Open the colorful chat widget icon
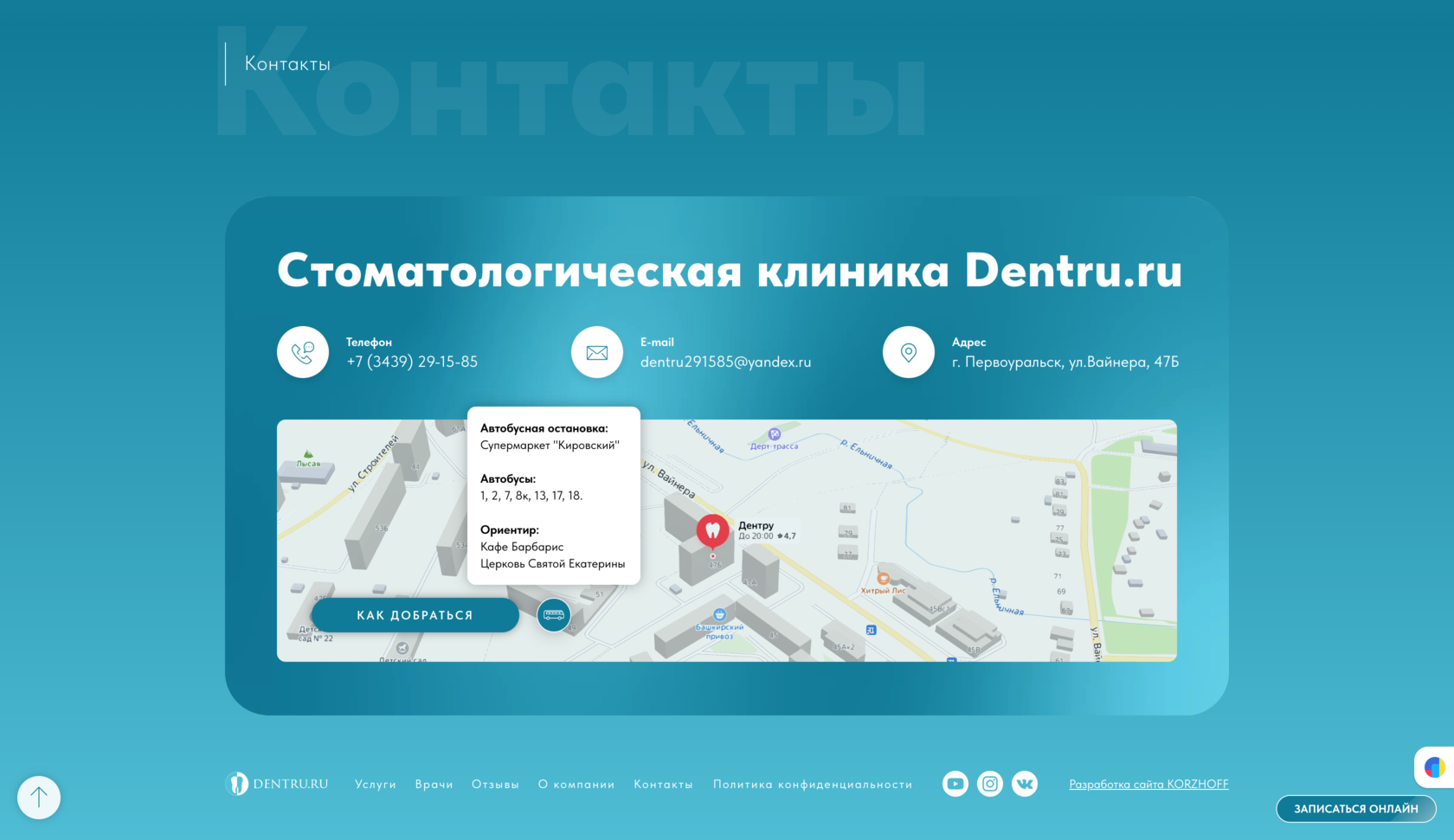1454x840 pixels. [1434, 767]
